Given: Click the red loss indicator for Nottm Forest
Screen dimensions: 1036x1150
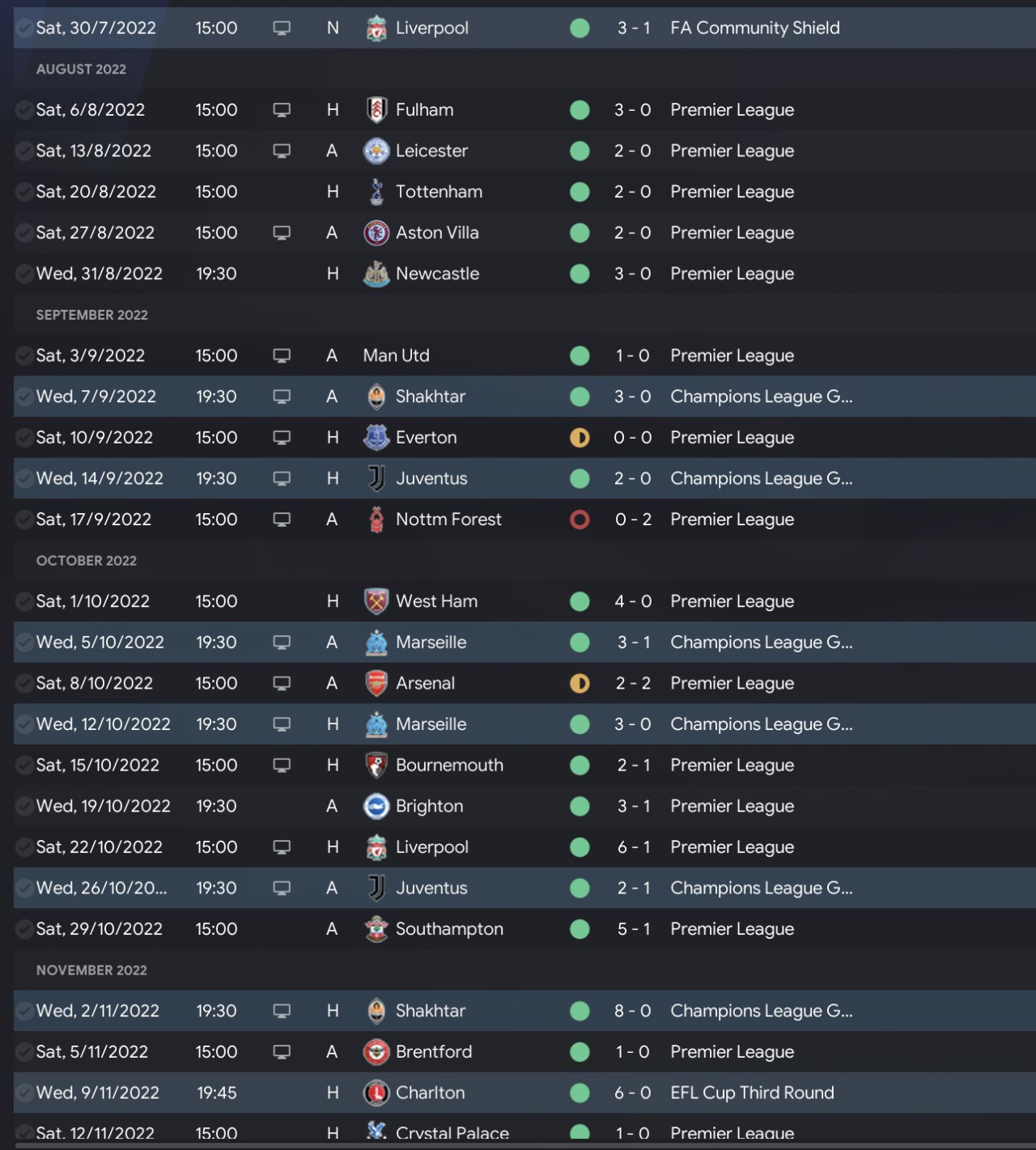Looking at the screenshot, I should coord(580,520).
